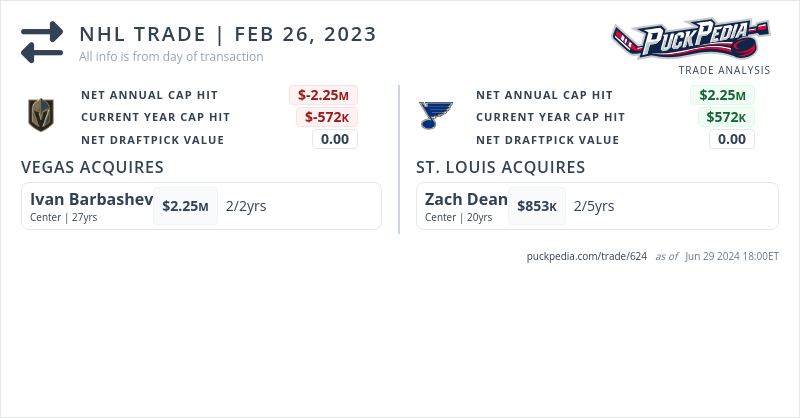This screenshot has width=800, height=418.
Task: Open the puckpedia.com/trade/624 link
Action: tap(587, 256)
